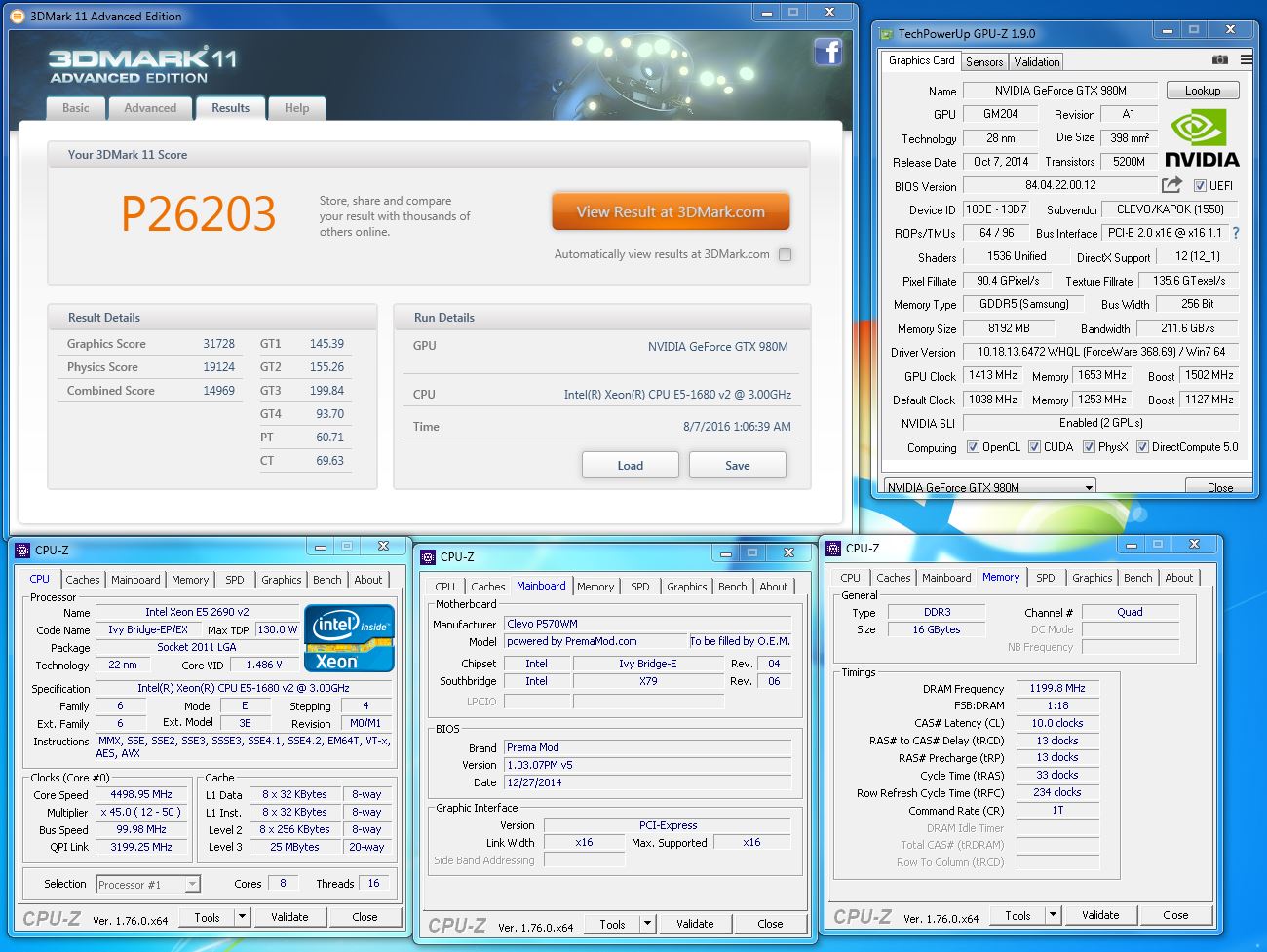Click the Intel Xeon logo in CPU-Z
Screen dimensions: 1267x952
coord(349,638)
